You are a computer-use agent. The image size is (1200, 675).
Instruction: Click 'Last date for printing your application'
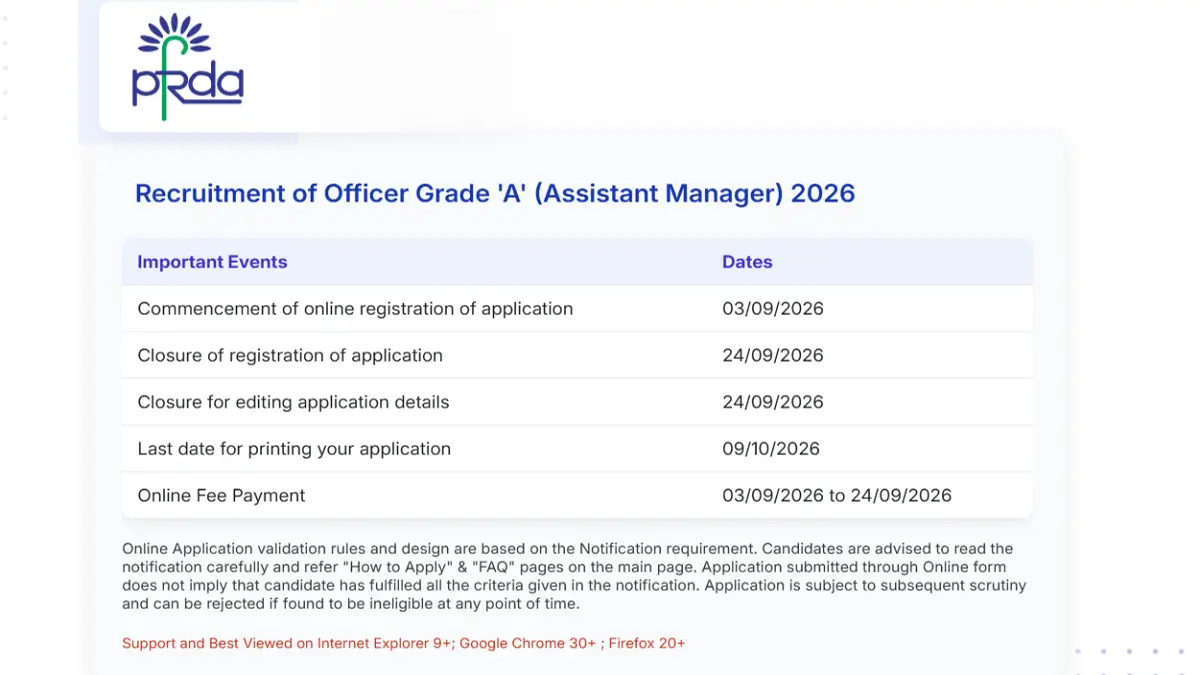pyautogui.click(x=294, y=449)
